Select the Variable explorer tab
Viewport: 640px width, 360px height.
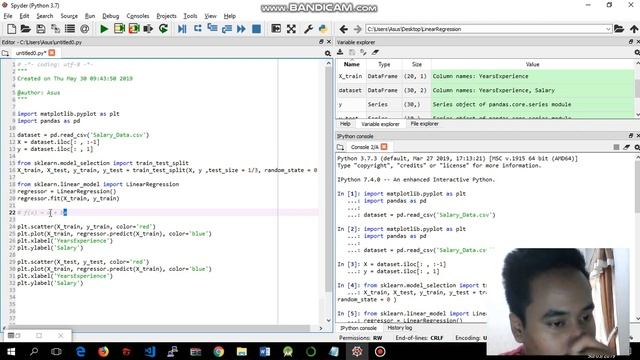380,124
